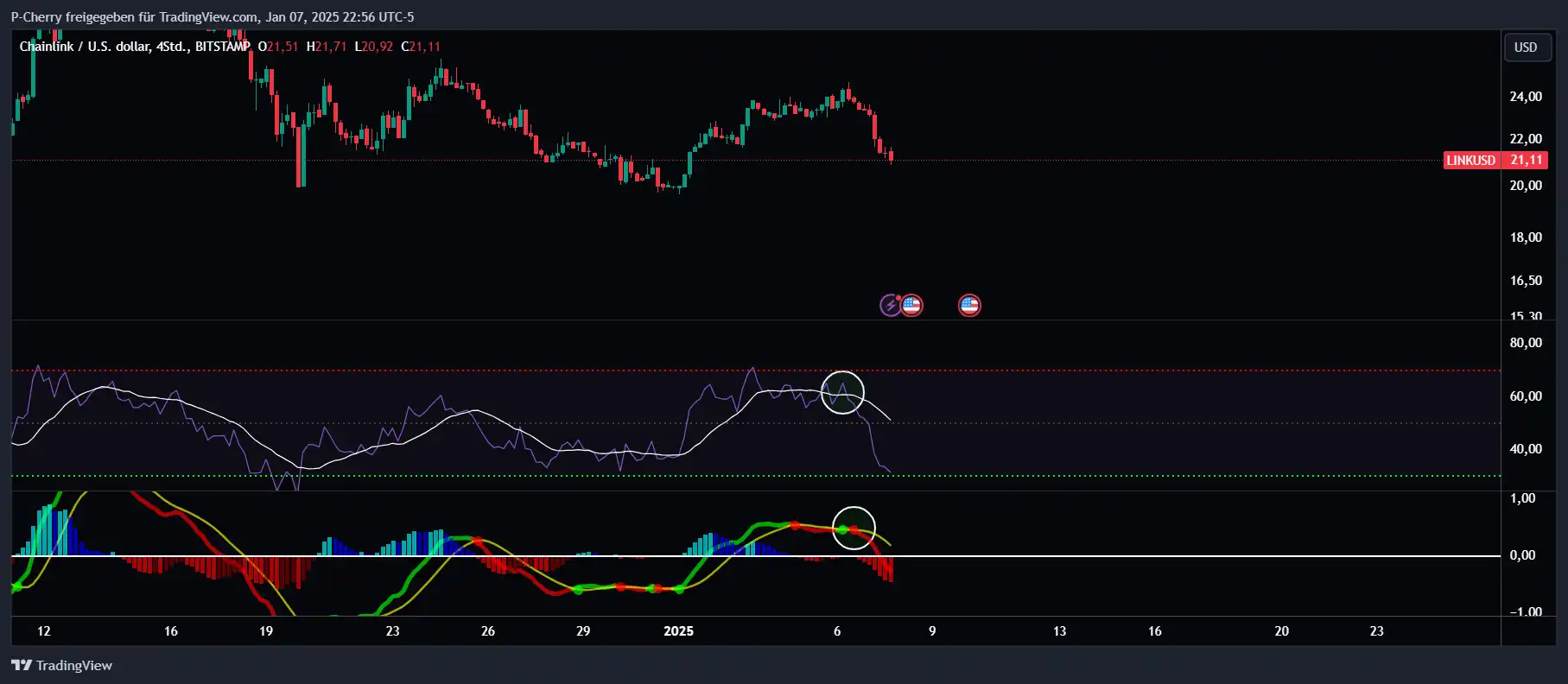Click the open value O21,51
The width and height of the screenshot is (1568, 684).
coord(278,47)
